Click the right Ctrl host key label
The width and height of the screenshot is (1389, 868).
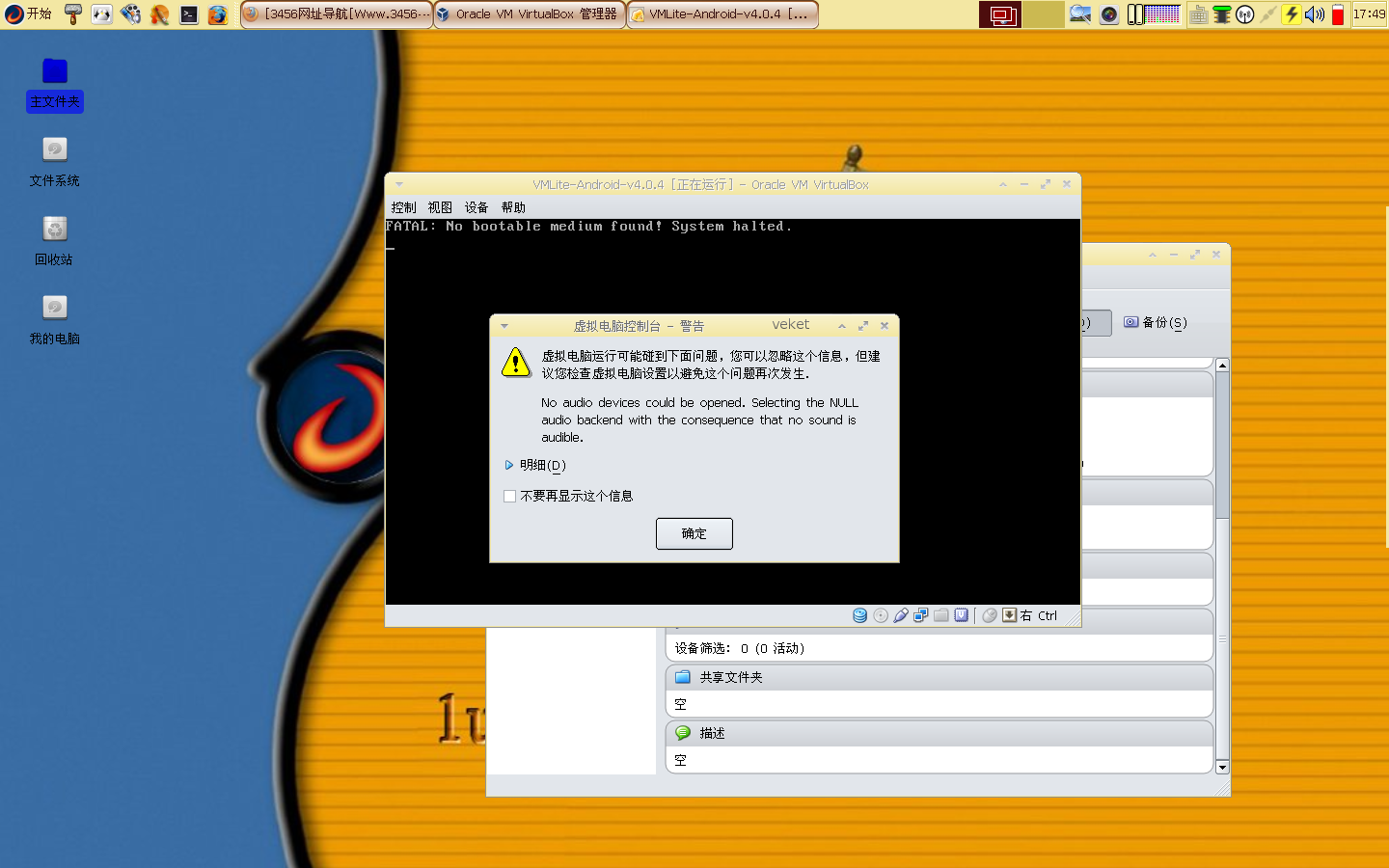[x=1039, y=615]
